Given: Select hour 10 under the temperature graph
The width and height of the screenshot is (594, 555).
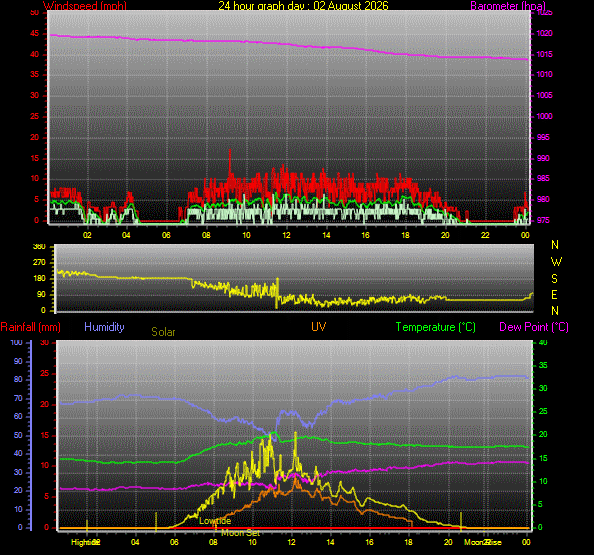Looking at the screenshot, I should coord(252,542).
